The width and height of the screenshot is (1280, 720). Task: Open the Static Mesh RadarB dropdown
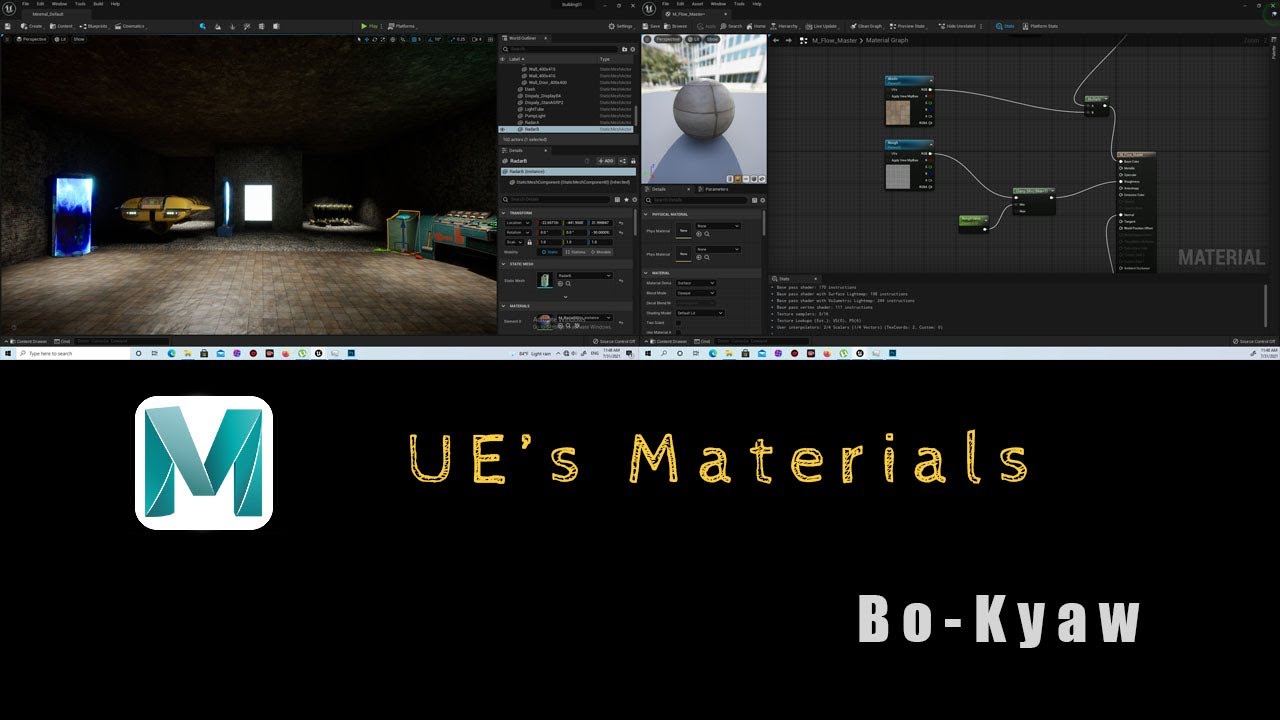pyautogui.click(x=585, y=275)
